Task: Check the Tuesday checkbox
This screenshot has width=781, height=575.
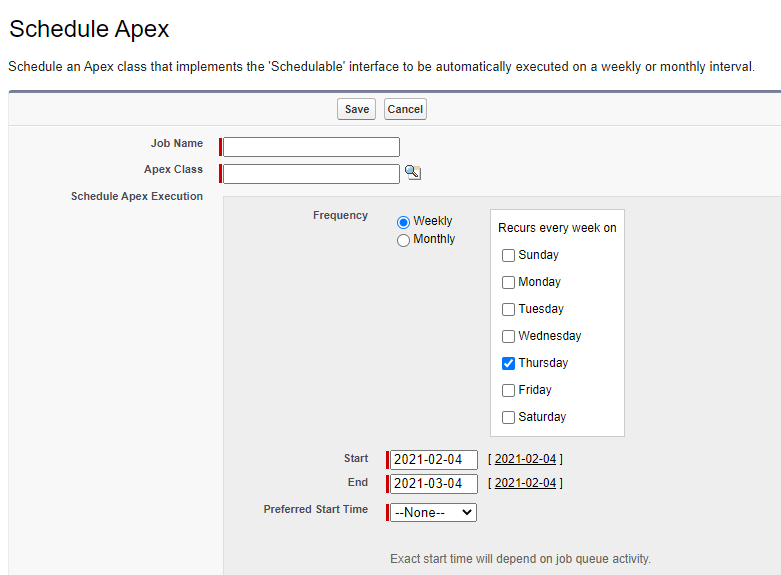Action: pos(508,309)
